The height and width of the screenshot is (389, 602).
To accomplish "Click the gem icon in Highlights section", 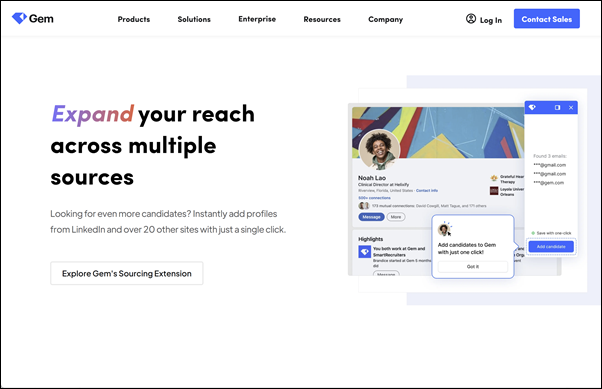I will click(x=364, y=252).
